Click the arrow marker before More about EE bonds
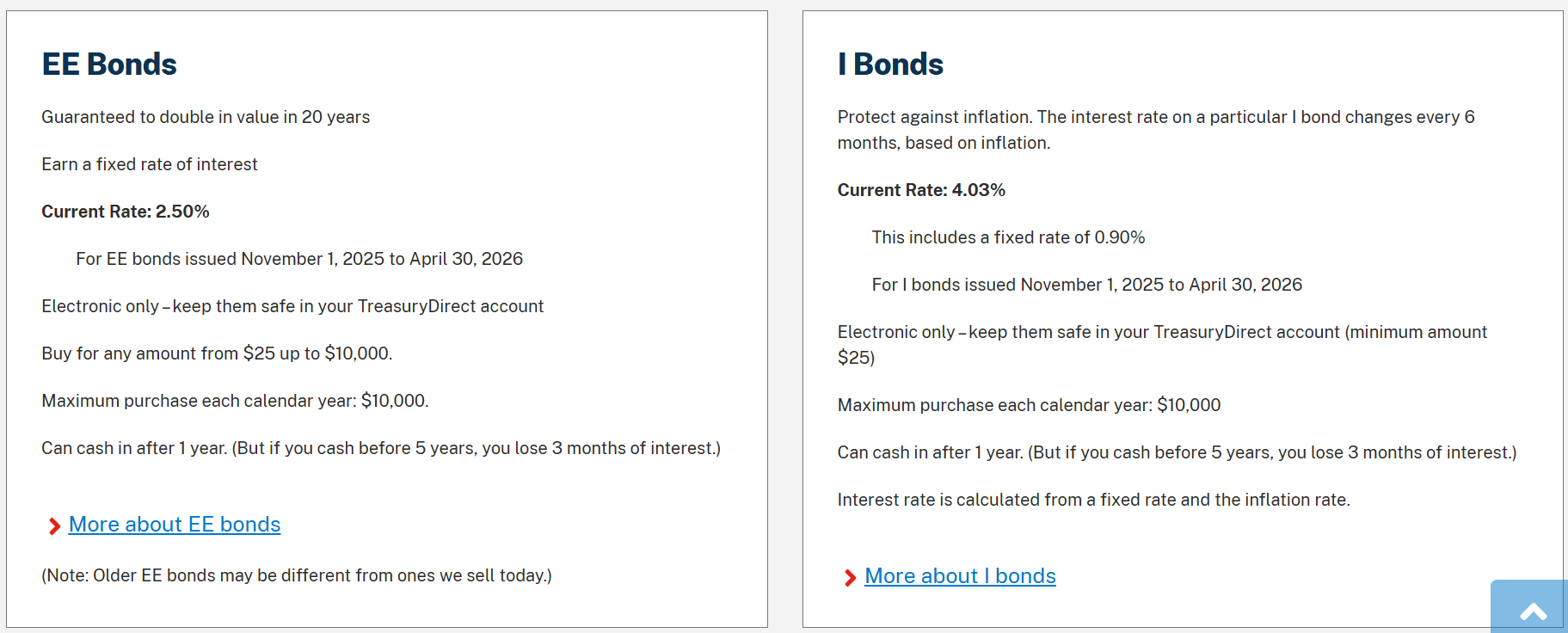 click(53, 525)
